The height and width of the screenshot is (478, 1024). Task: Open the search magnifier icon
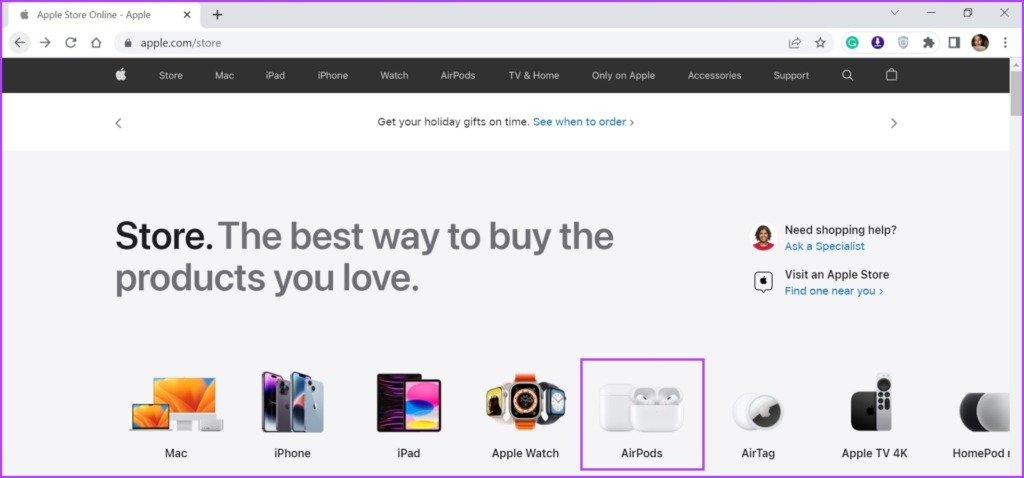pyautogui.click(x=848, y=75)
